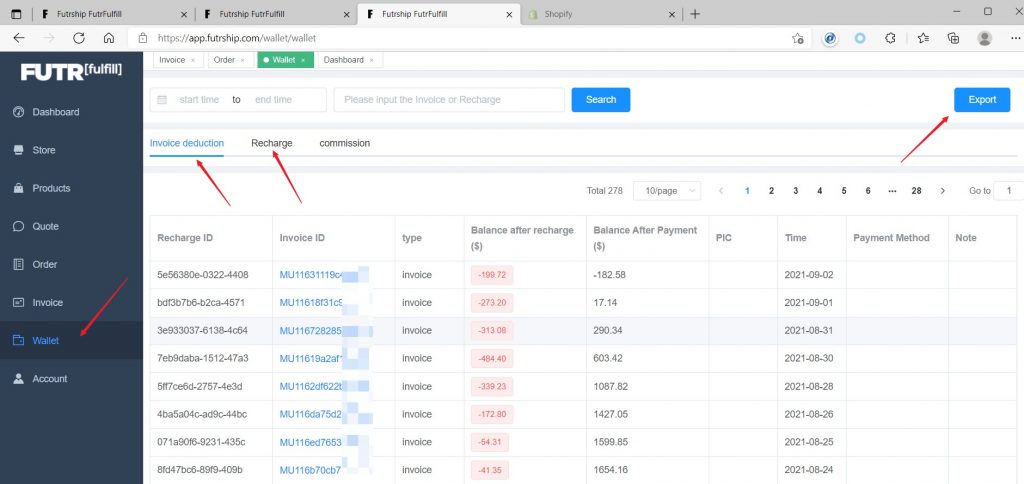Open browser collections icon

[x=953, y=38]
